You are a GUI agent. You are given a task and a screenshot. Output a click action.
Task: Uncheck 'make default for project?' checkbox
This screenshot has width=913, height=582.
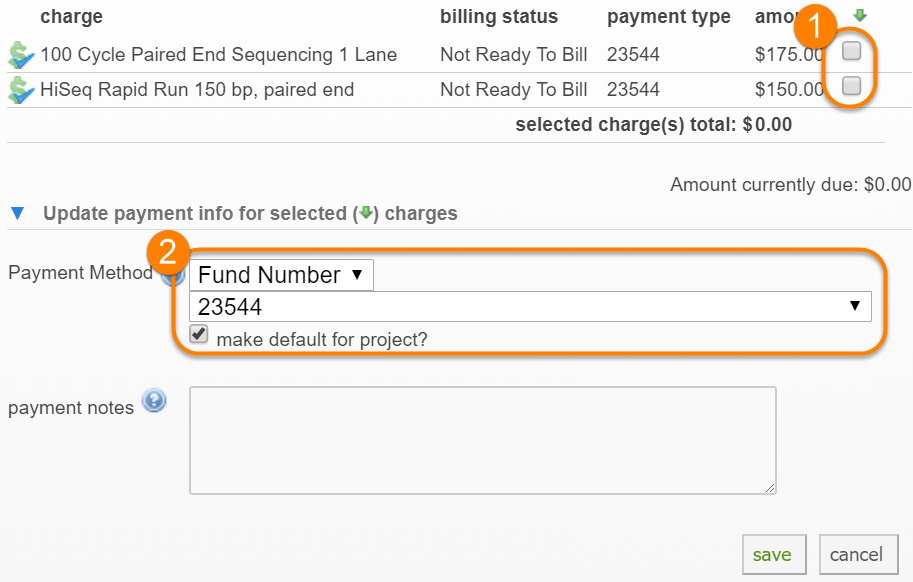click(200, 336)
